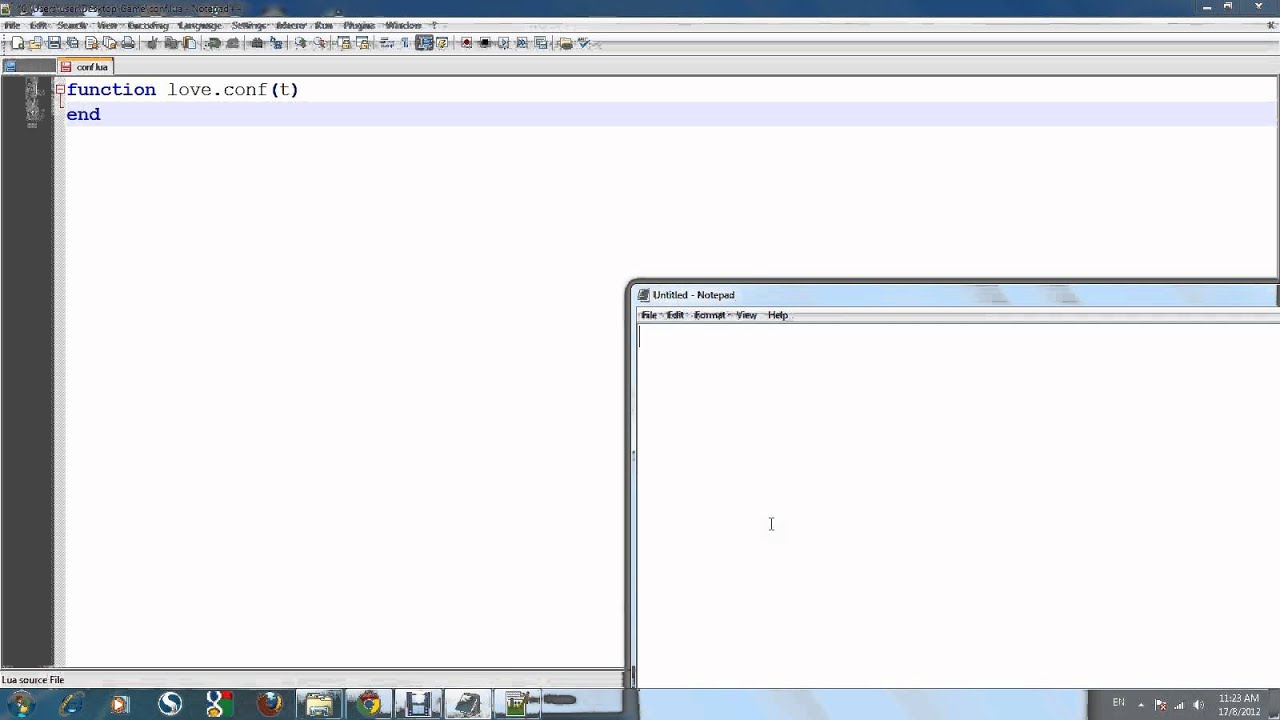Open the Help menu in Untitled Notepad
1280x720 pixels.
[778, 315]
